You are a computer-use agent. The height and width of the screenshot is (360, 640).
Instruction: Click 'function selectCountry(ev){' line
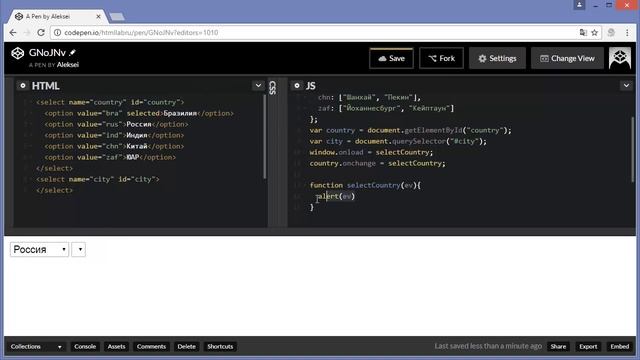click(365, 185)
